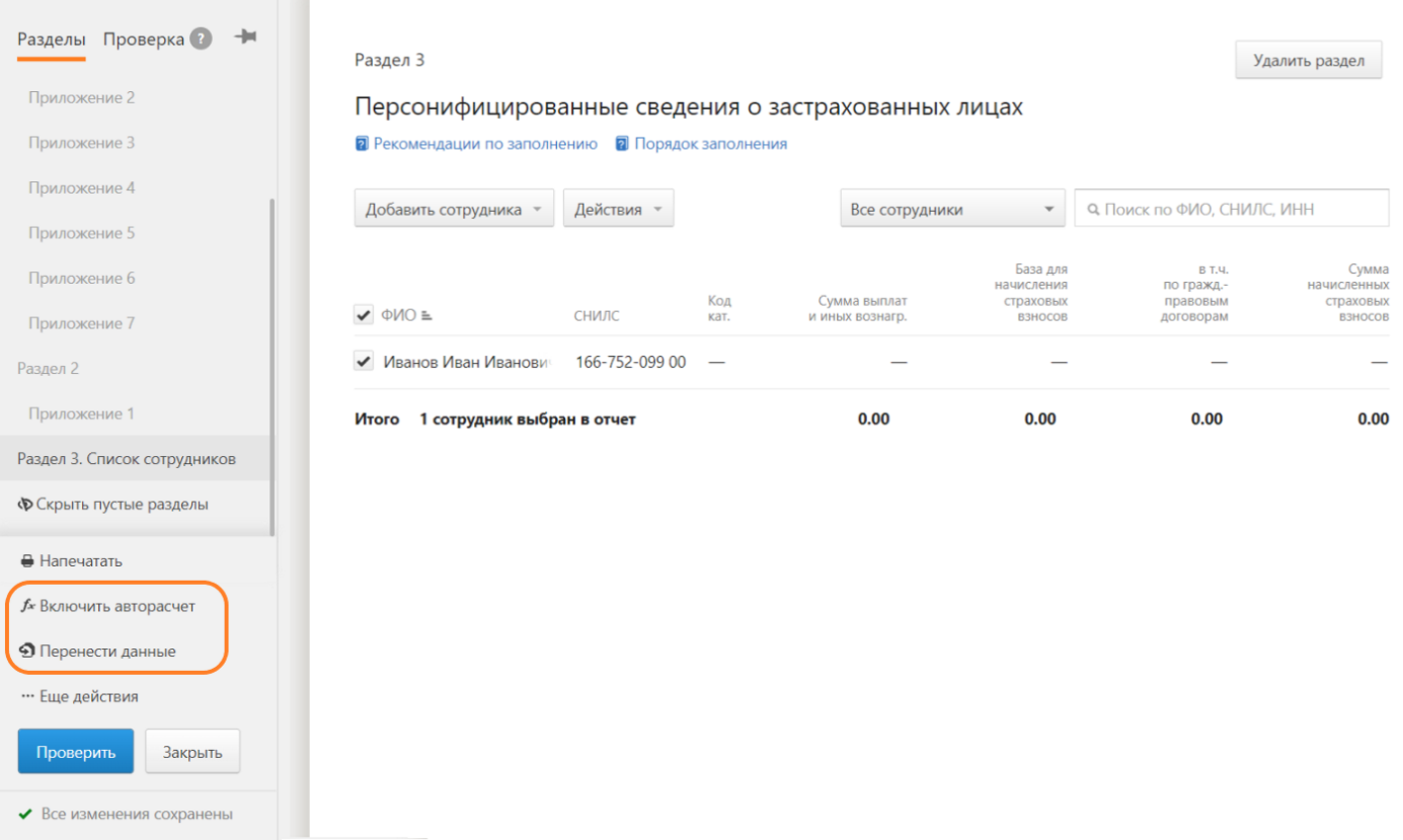The width and height of the screenshot is (1403, 840).
Task: Click the sort icon beside ФИО header
Action: [426, 316]
